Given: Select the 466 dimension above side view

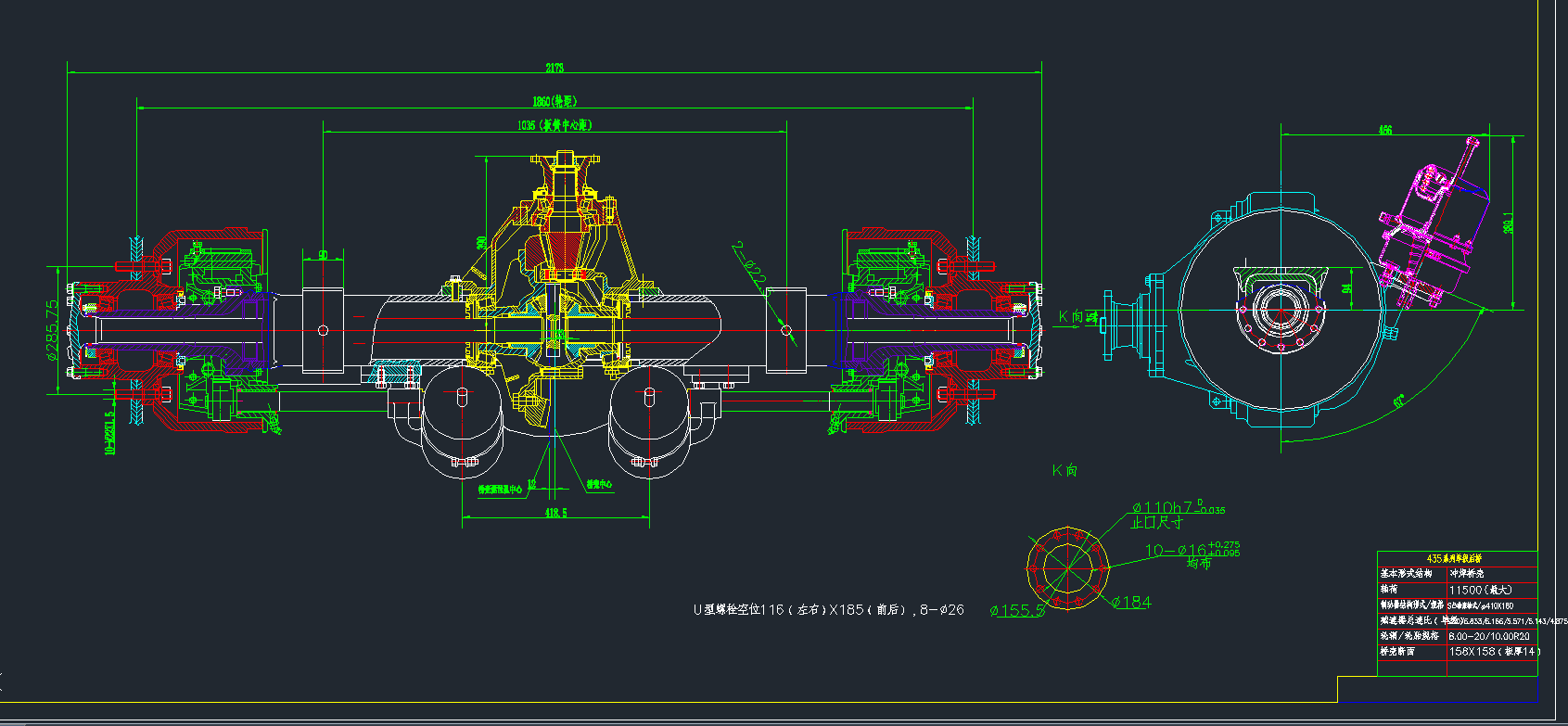Looking at the screenshot, I should click(x=1384, y=130).
